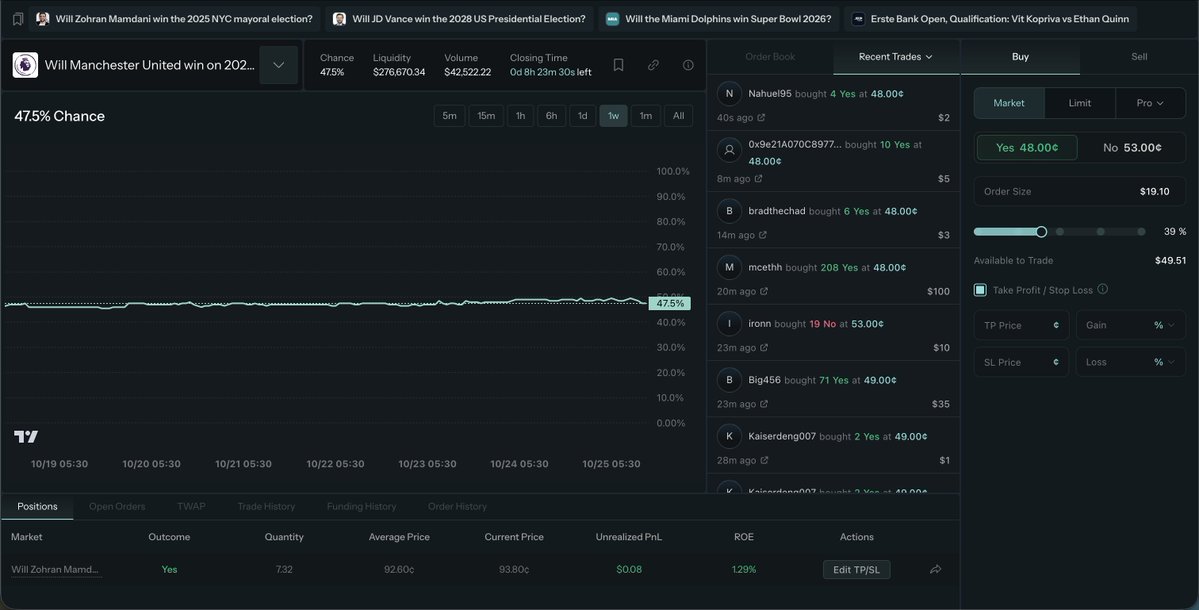The height and width of the screenshot is (610, 1199).
Task: Open the JD Vance 2028 election market
Action: (x=460, y=19)
